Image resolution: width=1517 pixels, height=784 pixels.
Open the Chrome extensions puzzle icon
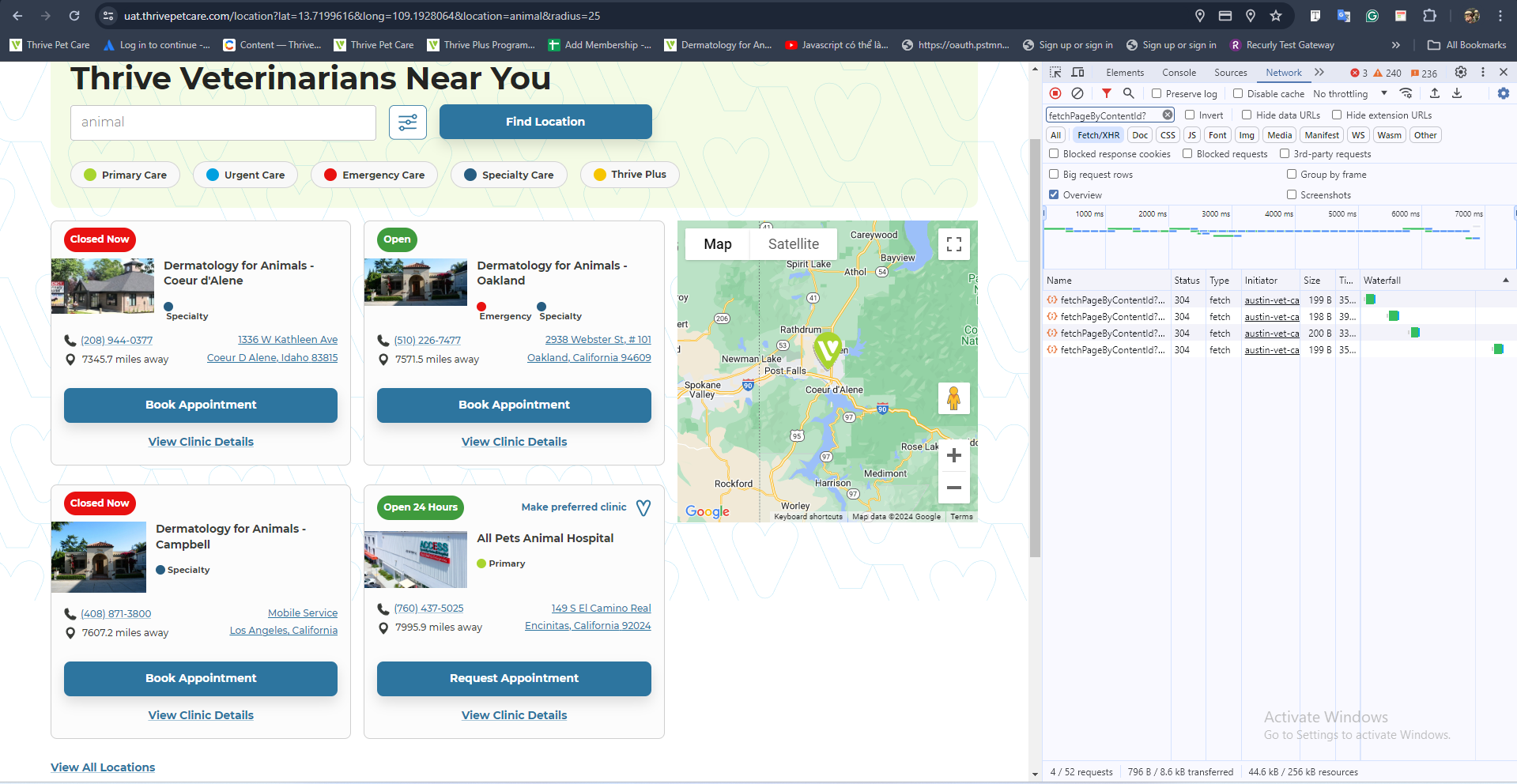(x=1429, y=16)
